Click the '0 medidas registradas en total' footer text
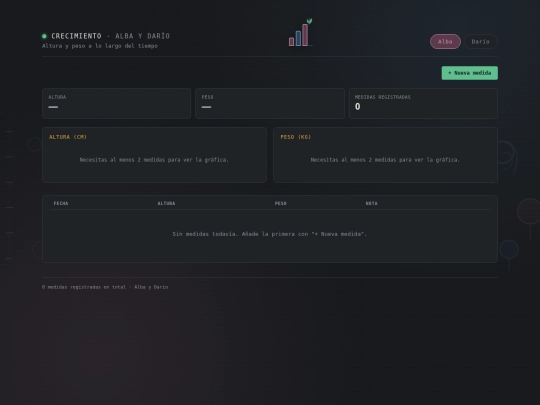540x405 pixels. 105,287
